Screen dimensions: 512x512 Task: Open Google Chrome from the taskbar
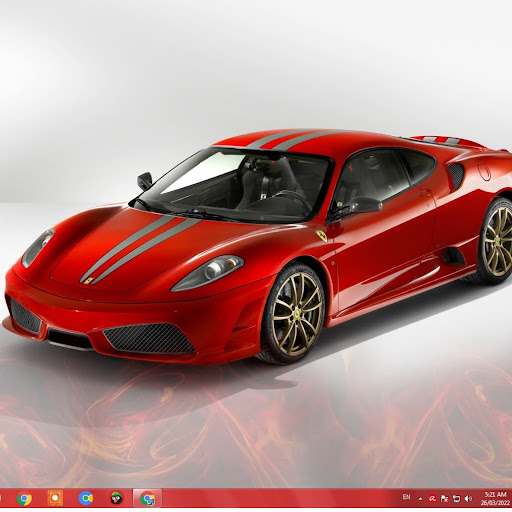(24, 499)
